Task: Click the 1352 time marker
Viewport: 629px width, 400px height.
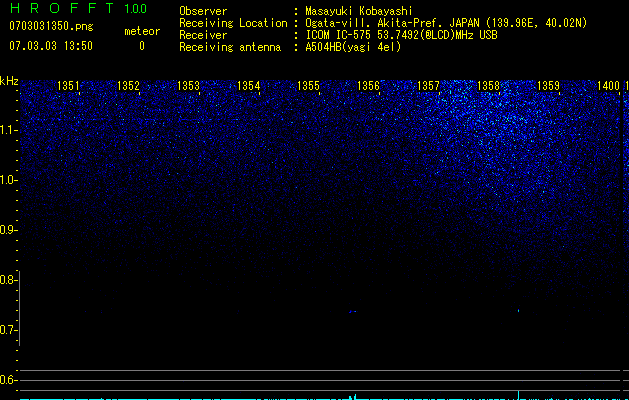Action: click(128, 86)
